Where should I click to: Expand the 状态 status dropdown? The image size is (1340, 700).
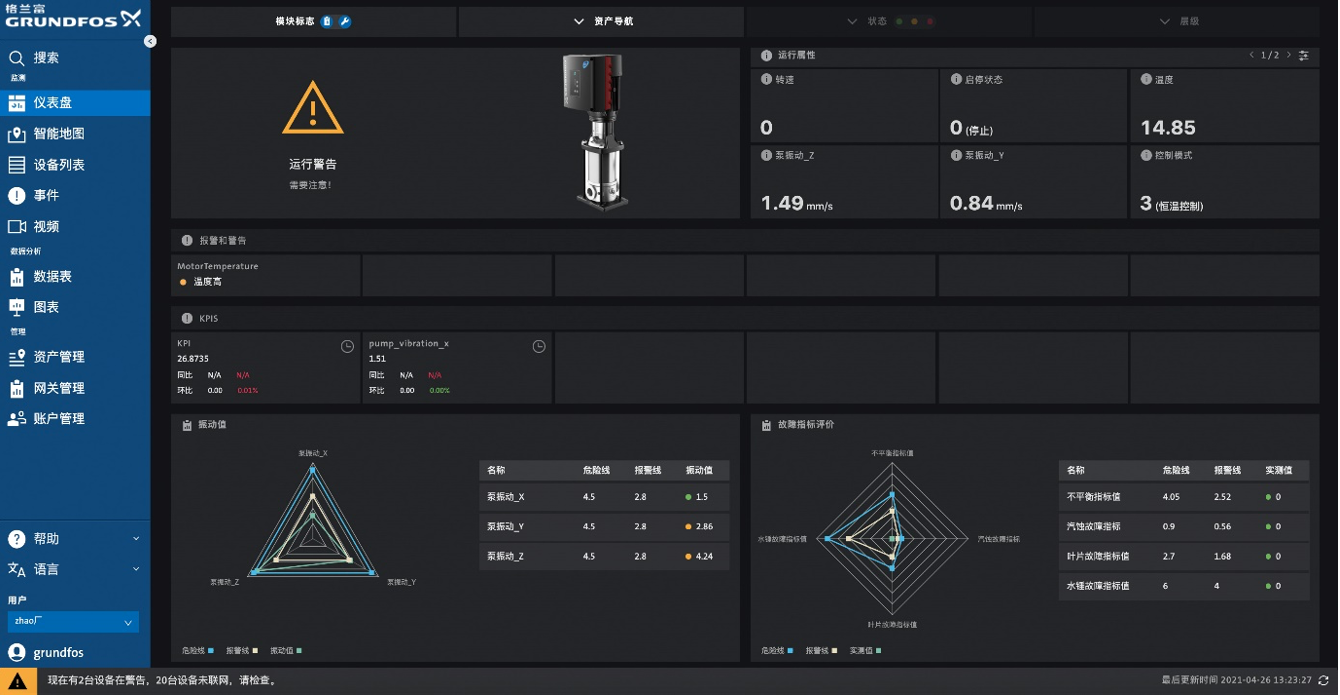889,21
